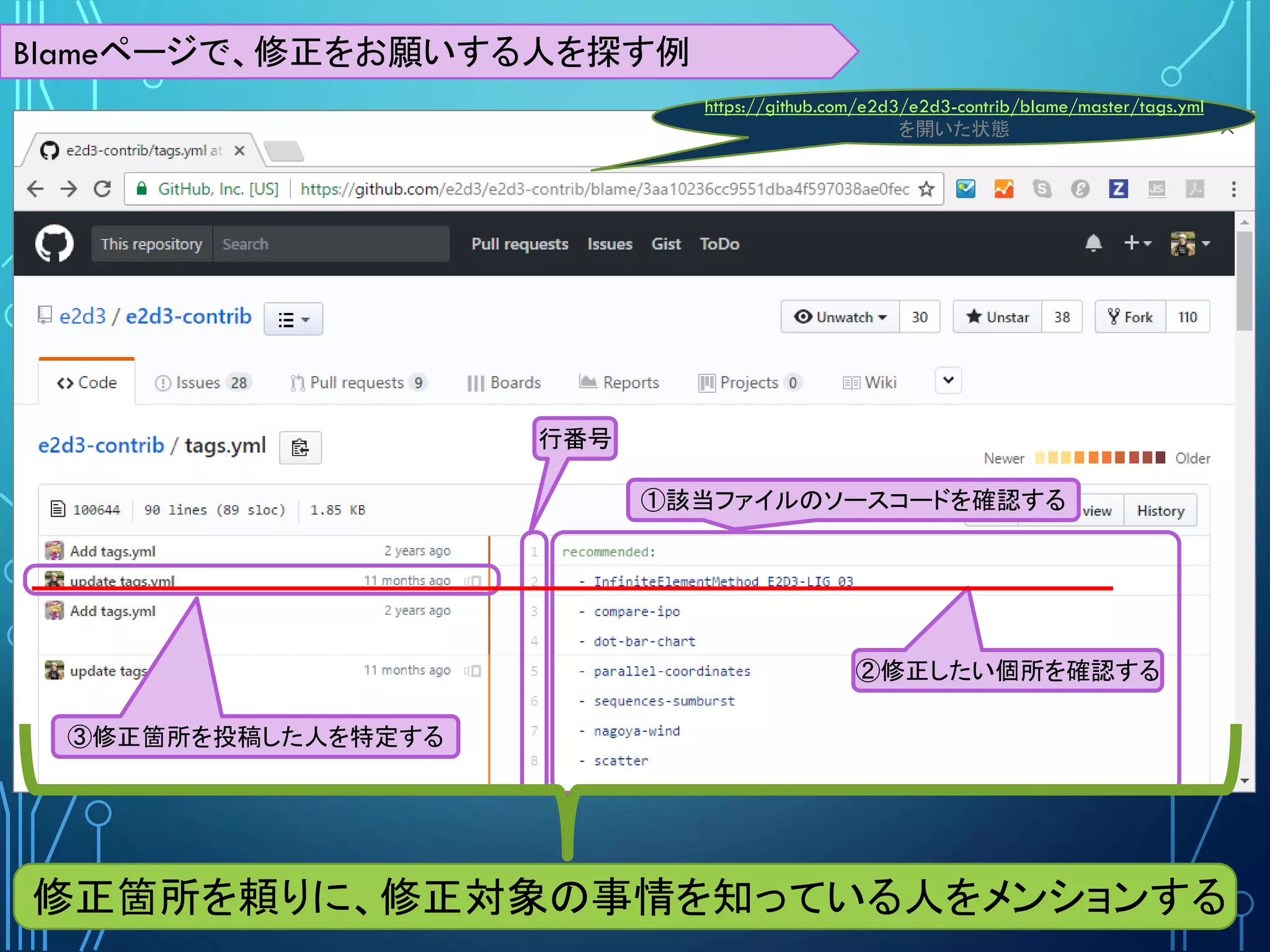Screen dimensions: 1270x952
Task: Open Issues in the top navigation
Action: (610, 244)
